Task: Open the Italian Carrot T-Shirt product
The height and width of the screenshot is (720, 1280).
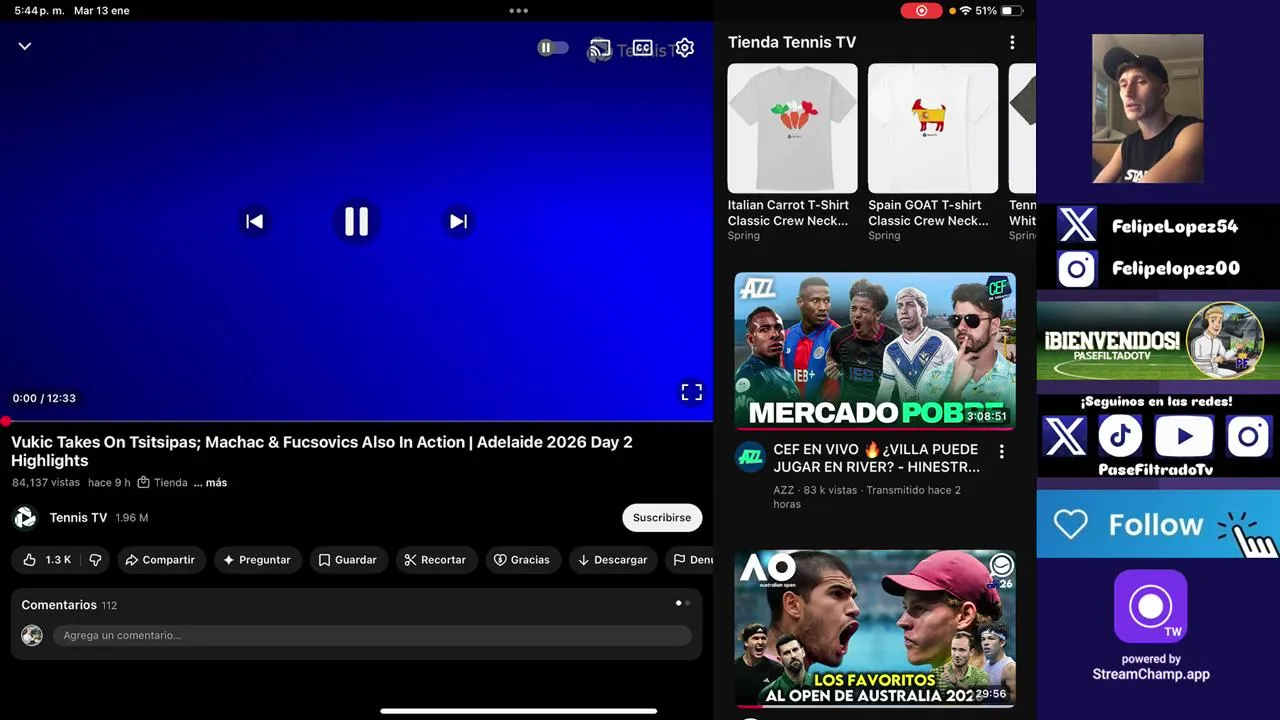Action: (x=792, y=128)
